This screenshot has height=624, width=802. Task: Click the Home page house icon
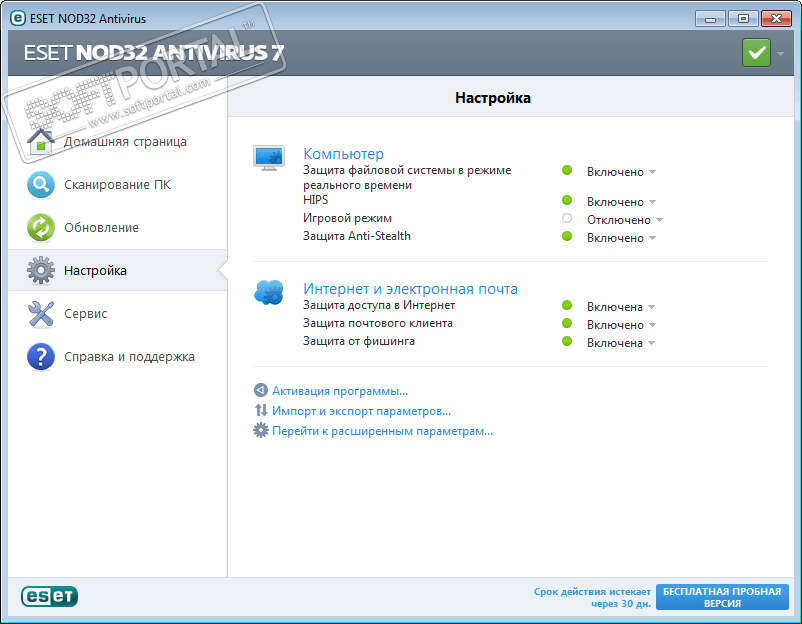click(41, 141)
